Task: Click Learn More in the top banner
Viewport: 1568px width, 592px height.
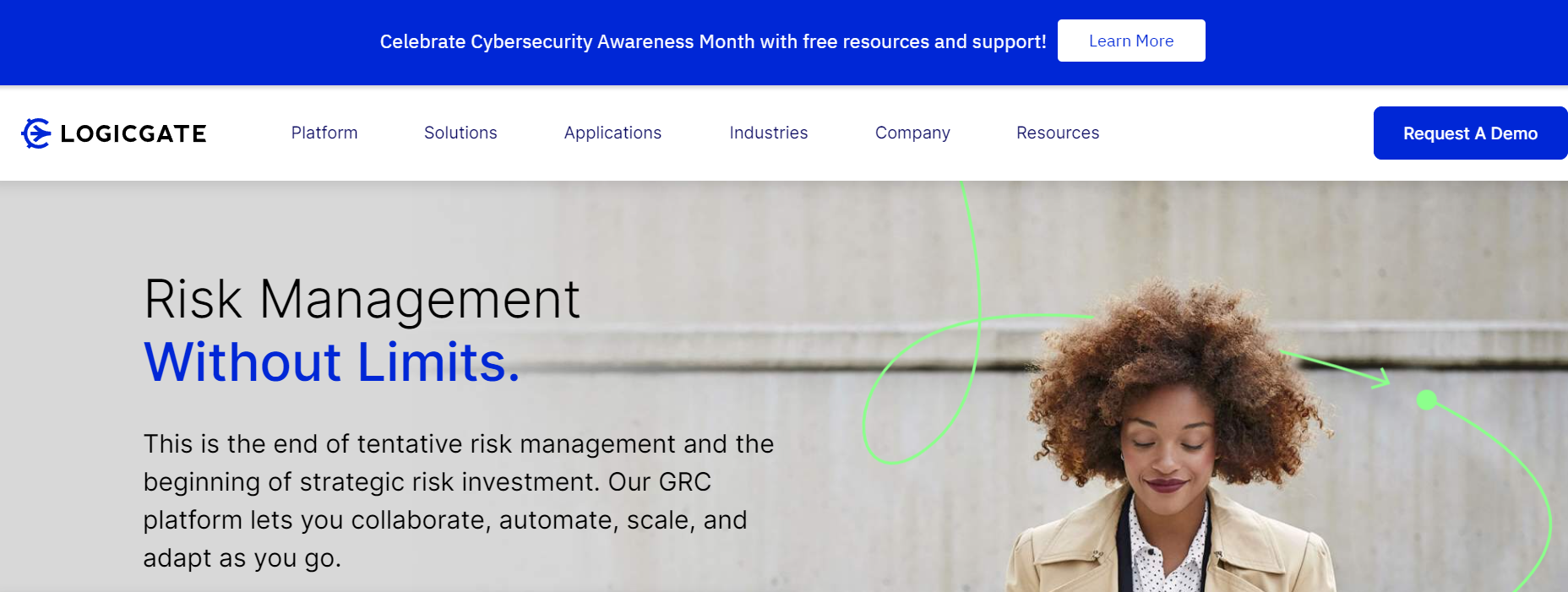Action: click(1130, 41)
